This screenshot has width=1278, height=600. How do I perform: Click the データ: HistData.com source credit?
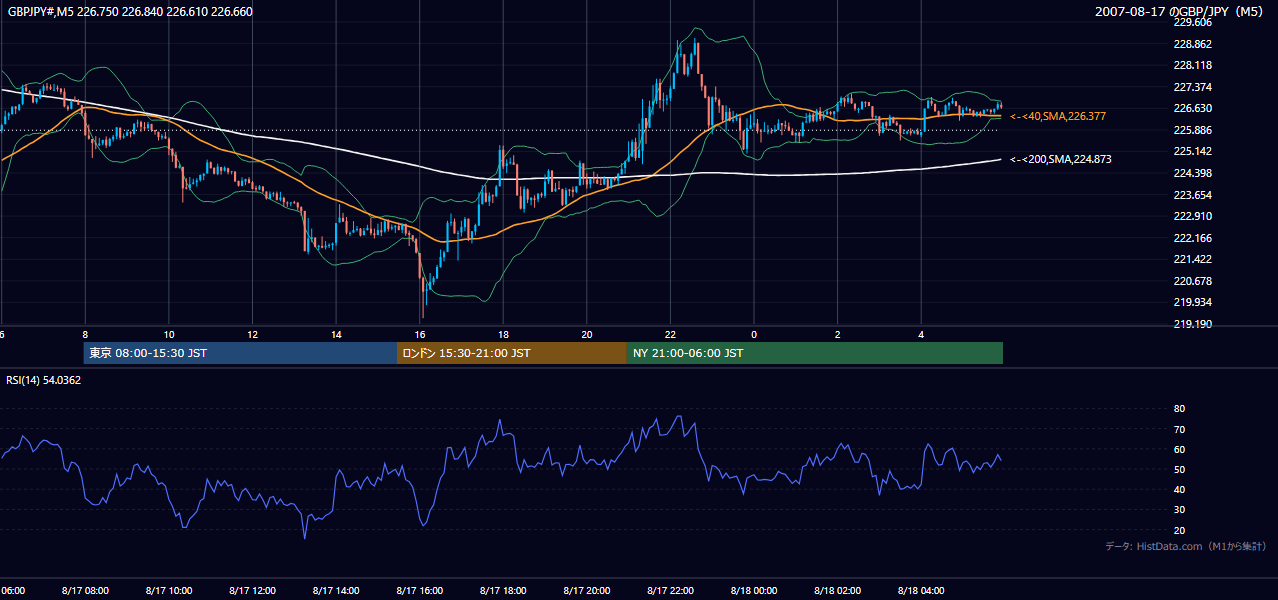[1186, 546]
